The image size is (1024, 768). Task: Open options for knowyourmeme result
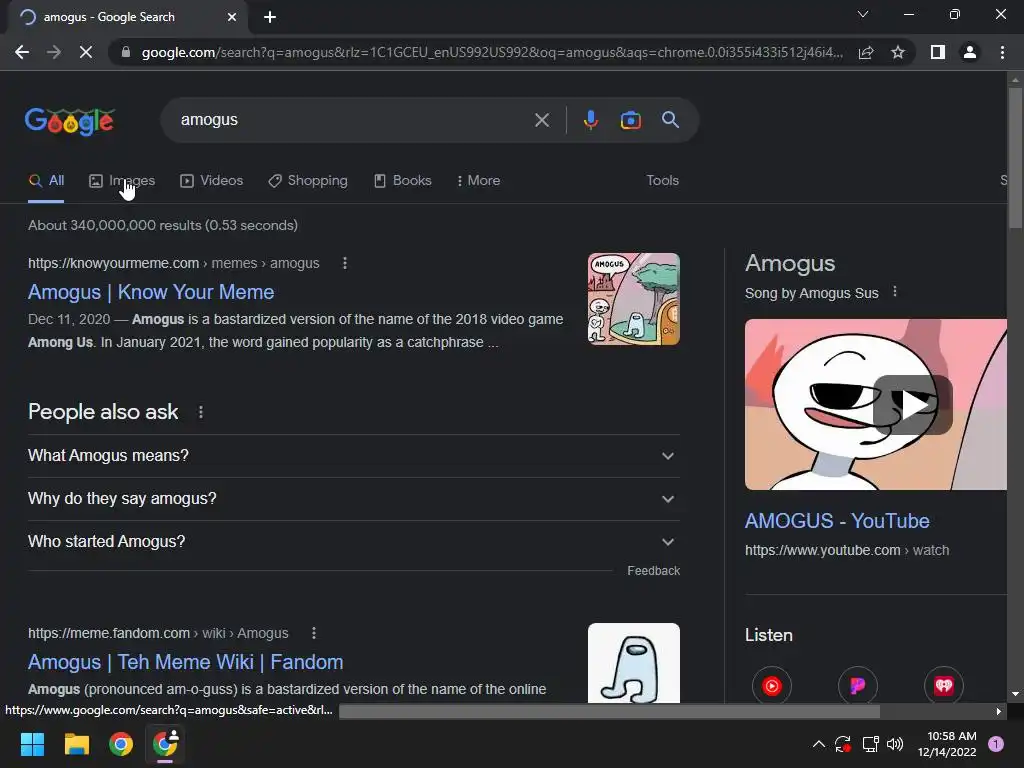345,263
